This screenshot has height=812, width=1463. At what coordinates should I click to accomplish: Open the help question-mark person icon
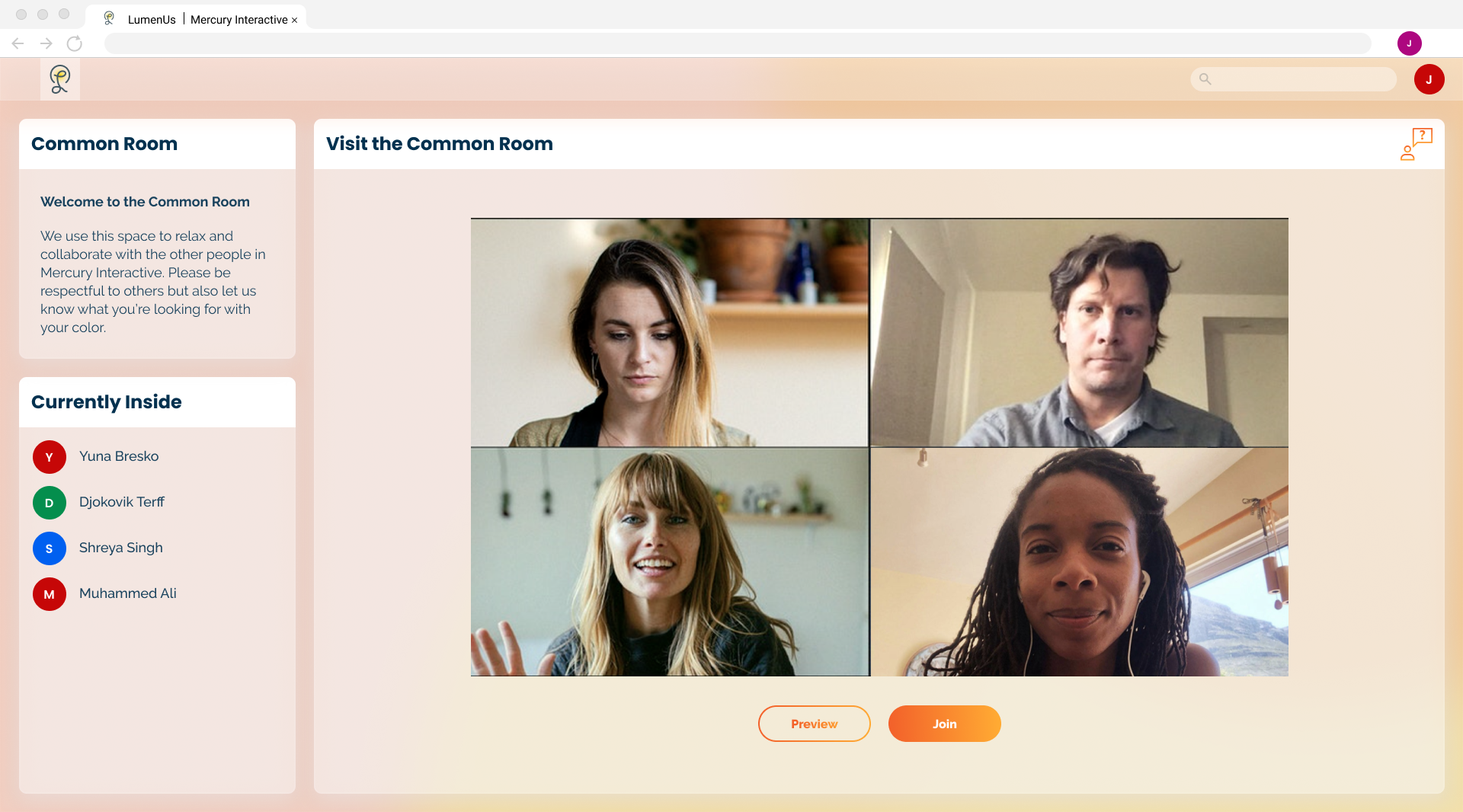[1417, 144]
